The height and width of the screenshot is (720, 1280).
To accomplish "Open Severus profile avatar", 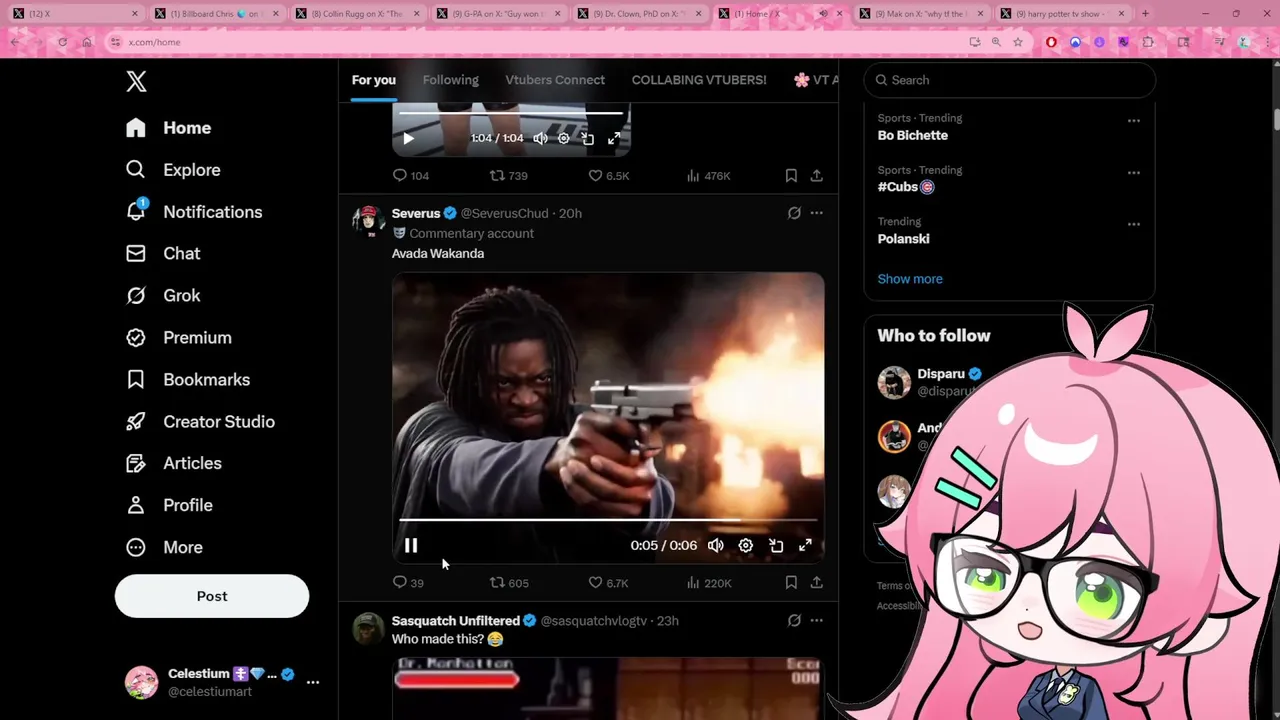I will [x=368, y=220].
